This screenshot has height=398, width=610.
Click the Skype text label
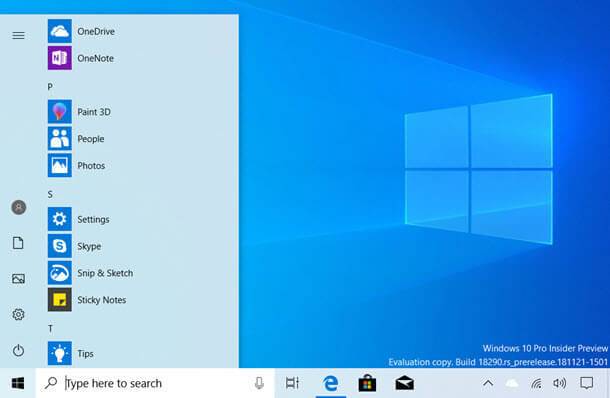point(89,246)
